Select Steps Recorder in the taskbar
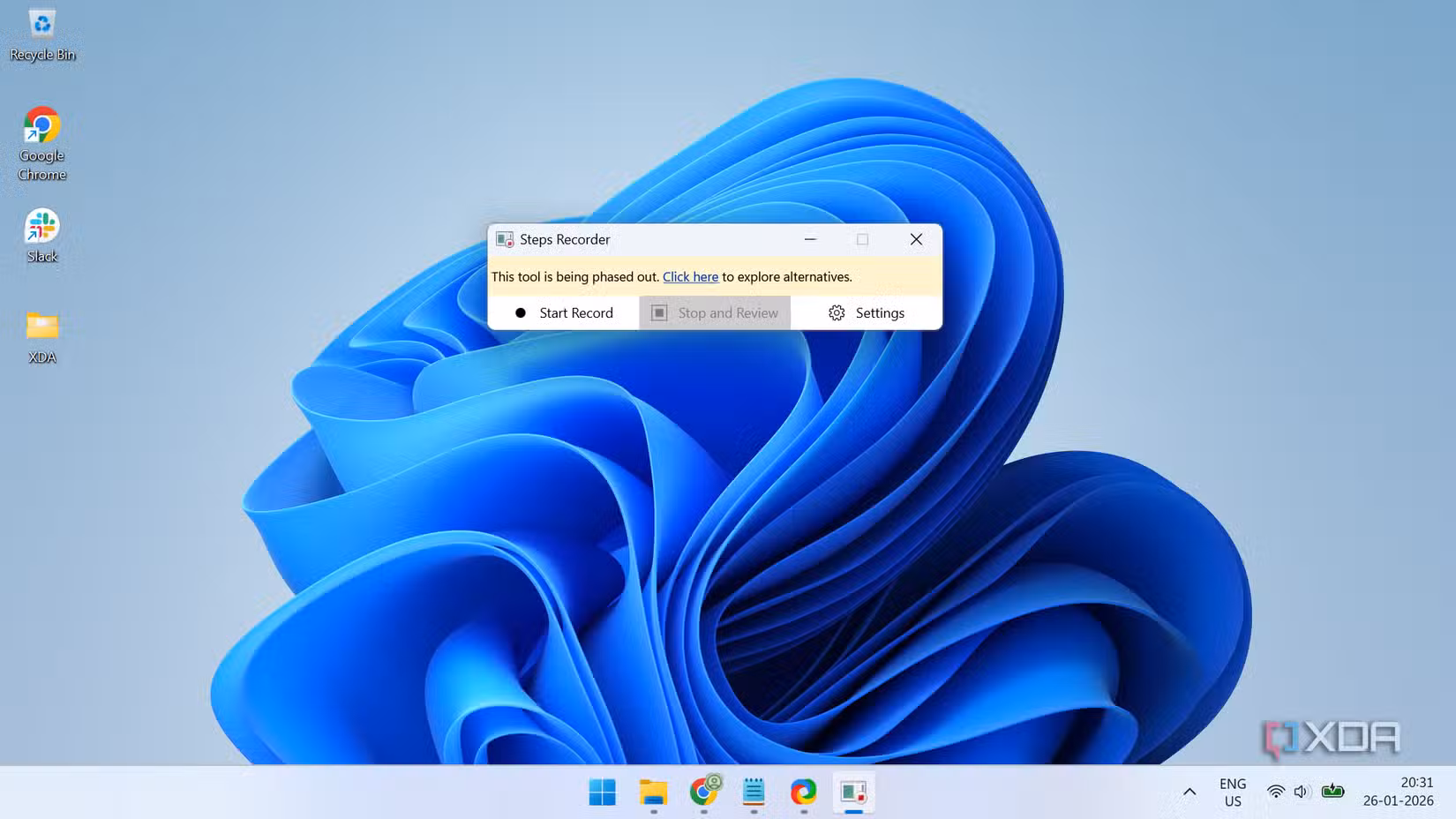 click(x=853, y=793)
